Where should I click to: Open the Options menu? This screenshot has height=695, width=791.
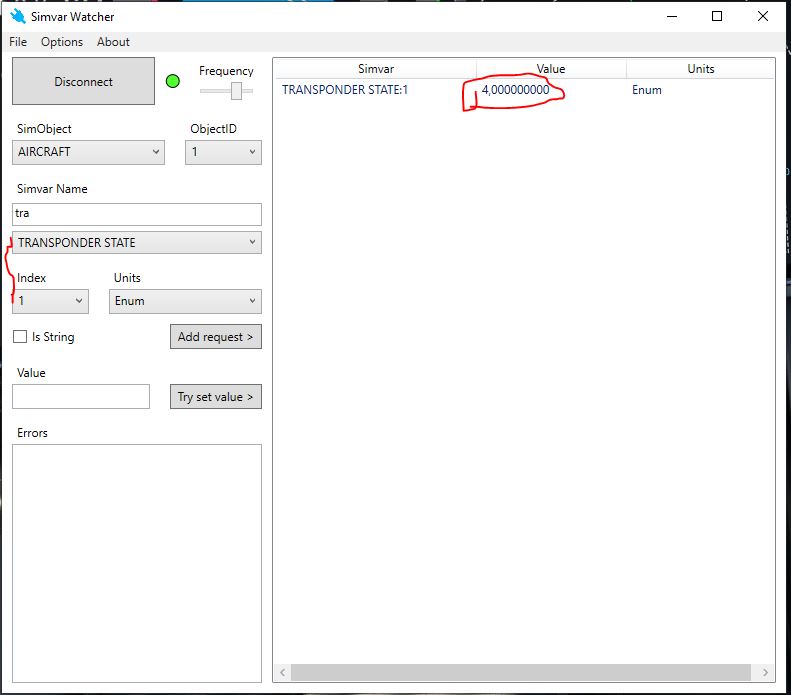coord(62,42)
